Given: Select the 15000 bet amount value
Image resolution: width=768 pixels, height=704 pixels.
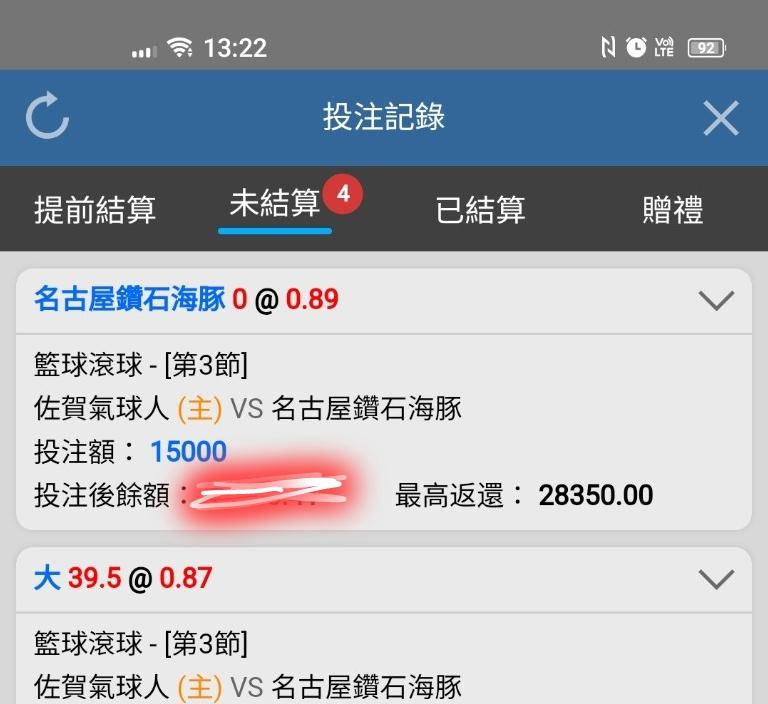Looking at the screenshot, I should point(189,451).
